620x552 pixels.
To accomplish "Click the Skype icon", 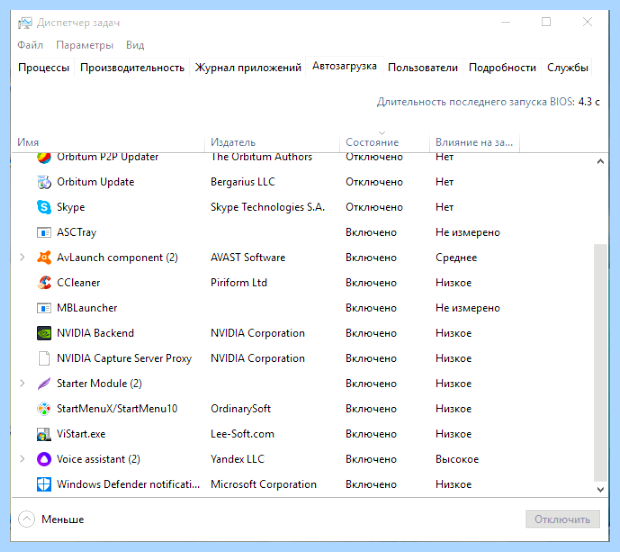I will click(x=44, y=207).
